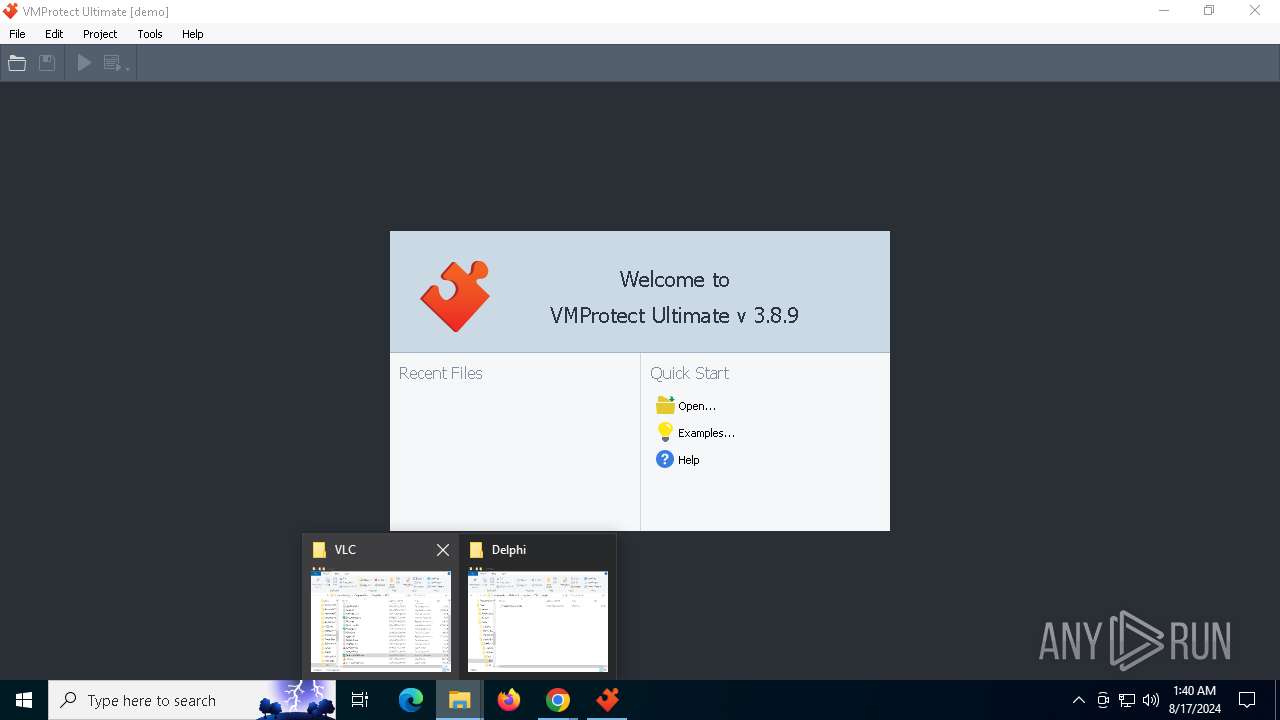Click the Meet Now tray icon
This screenshot has width=1280, height=720.
pos(1103,700)
